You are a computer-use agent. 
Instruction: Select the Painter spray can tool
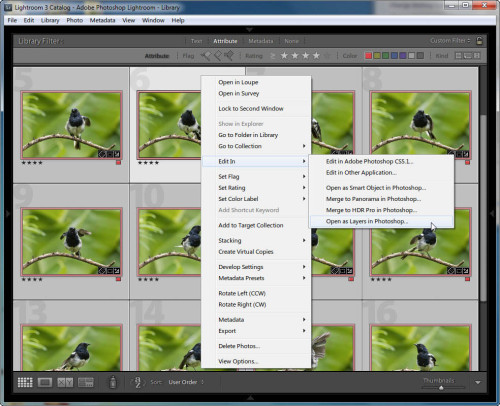point(113,382)
